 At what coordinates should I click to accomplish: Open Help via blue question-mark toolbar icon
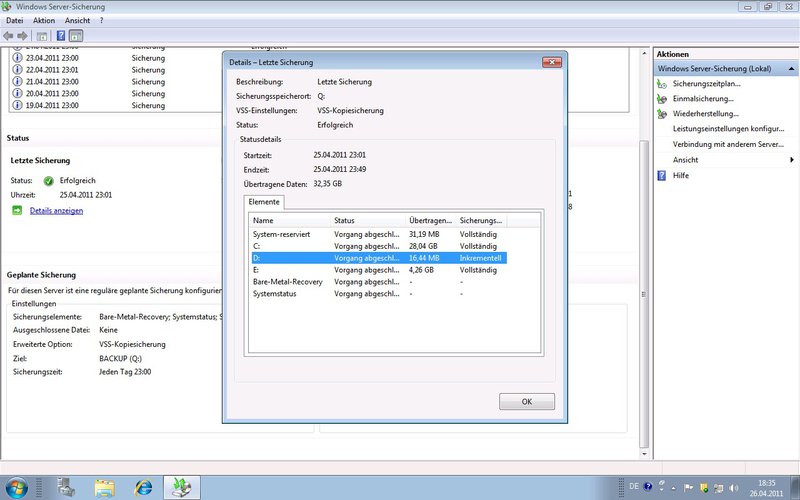[x=61, y=36]
